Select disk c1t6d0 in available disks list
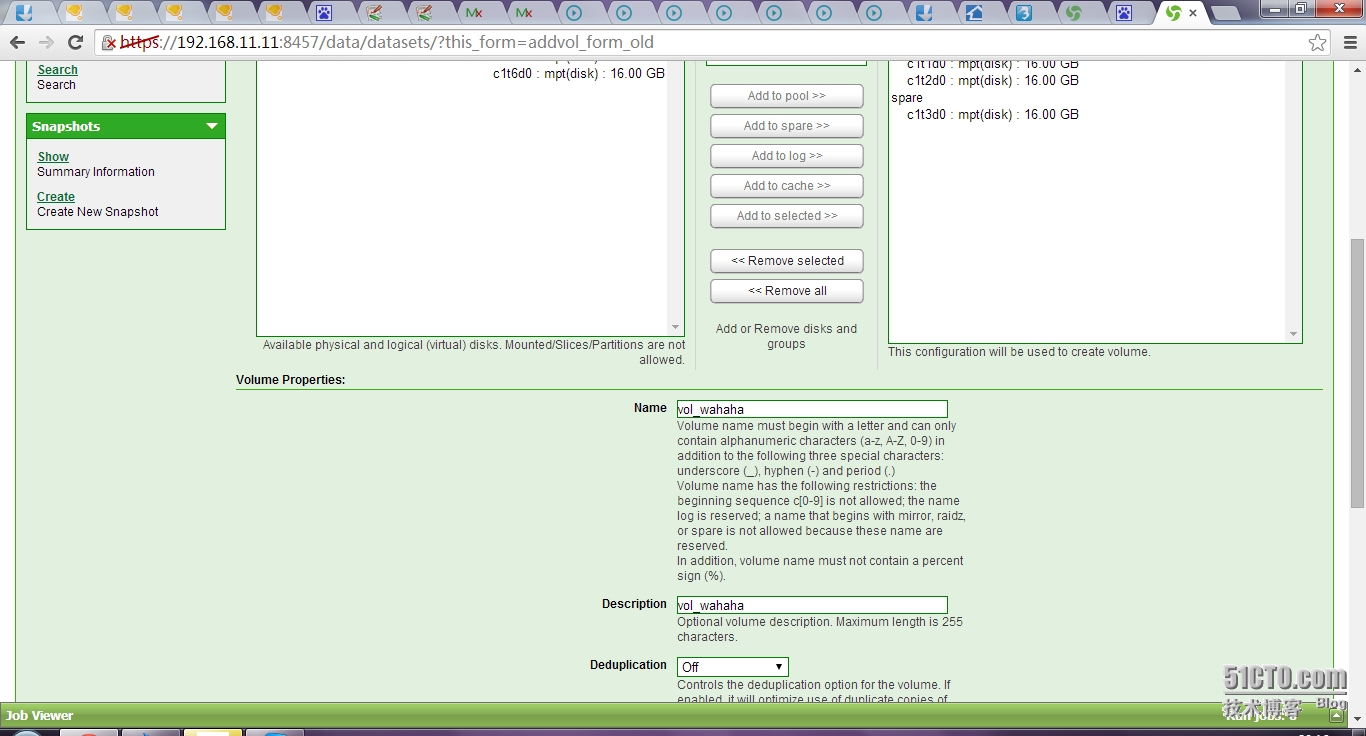The image size is (1366, 736). click(x=578, y=73)
